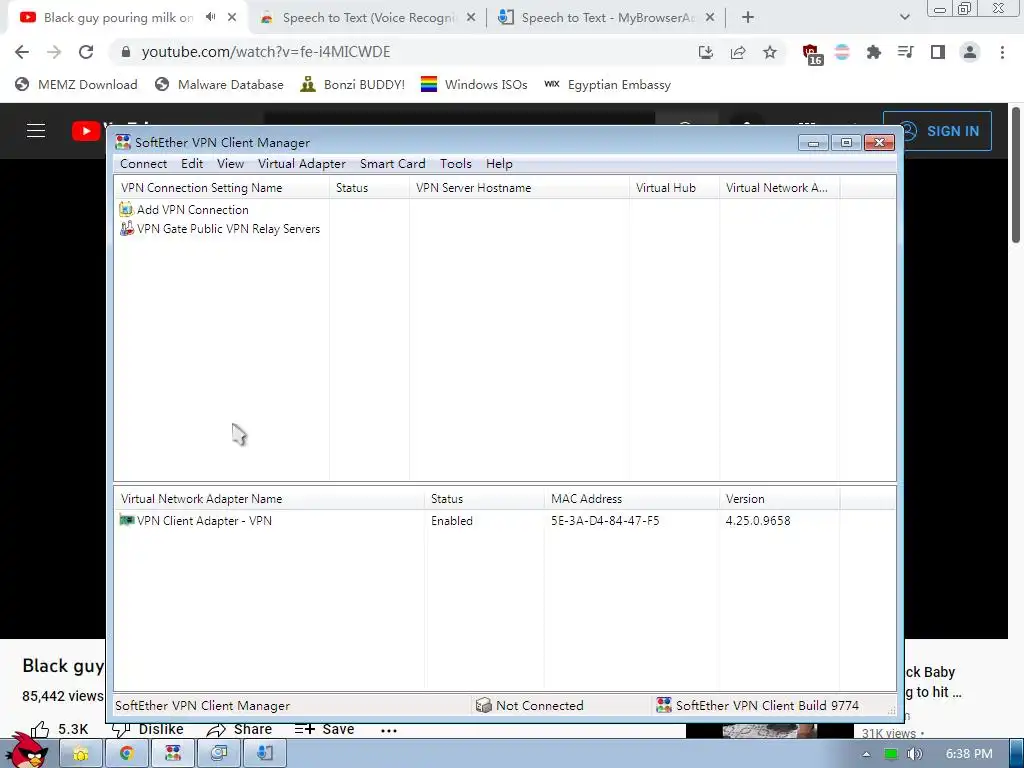Click the Angry Birds start button
Image resolution: width=1024 pixels, height=768 pixels.
point(26,751)
